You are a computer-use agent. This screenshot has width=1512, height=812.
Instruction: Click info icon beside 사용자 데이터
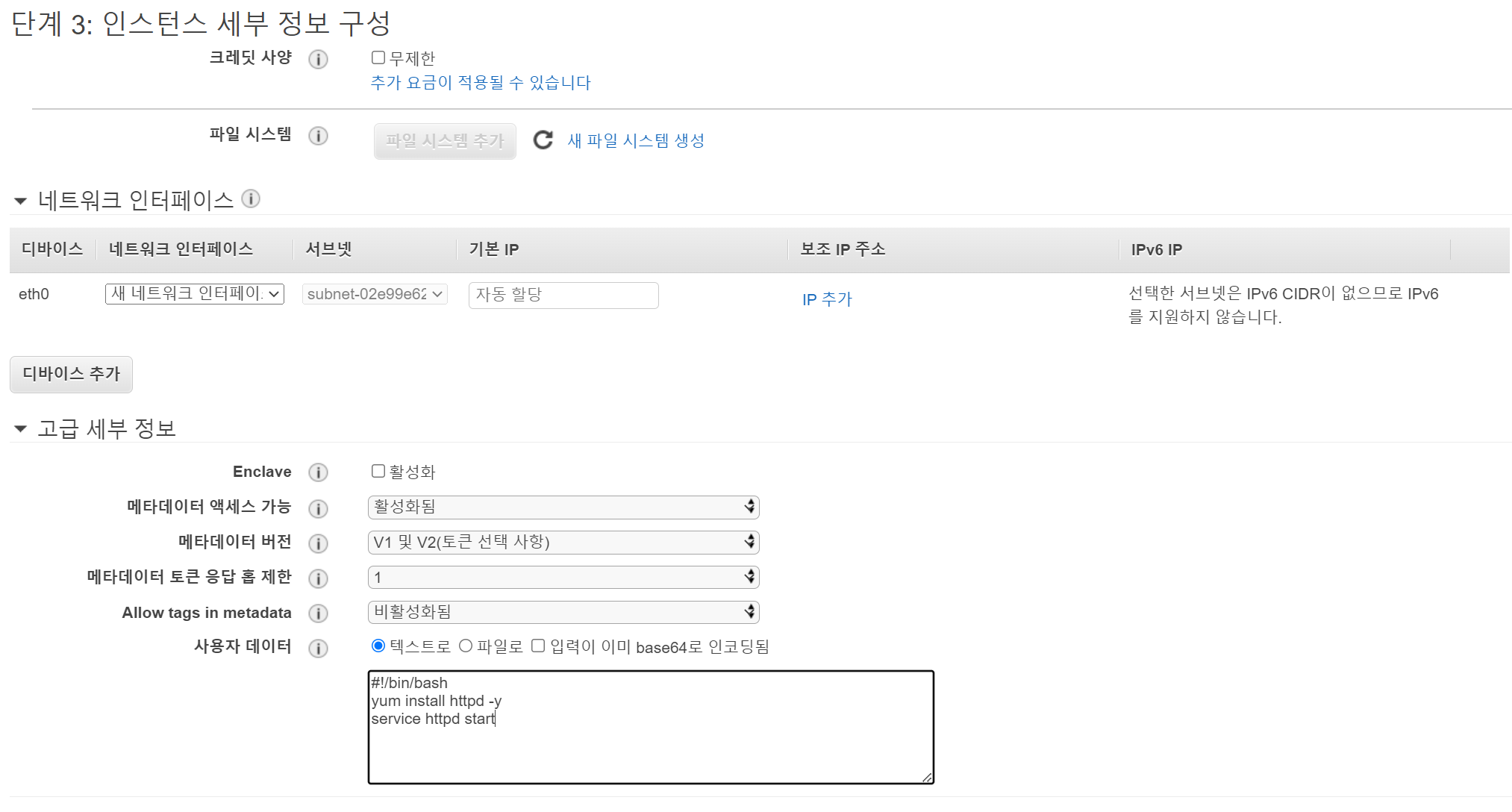(x=318, y=648)
